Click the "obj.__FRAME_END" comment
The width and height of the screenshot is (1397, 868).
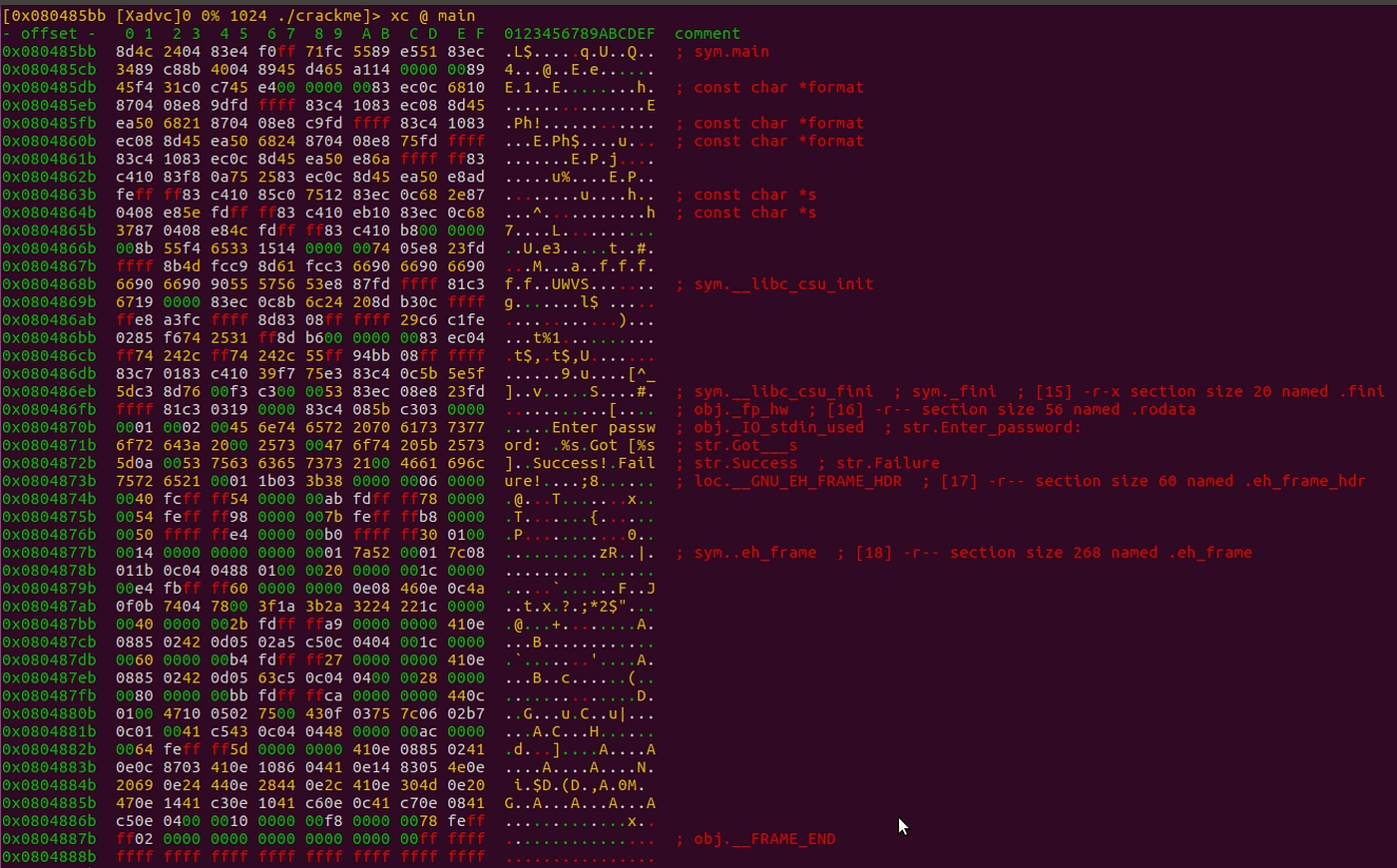click(764, 839)
